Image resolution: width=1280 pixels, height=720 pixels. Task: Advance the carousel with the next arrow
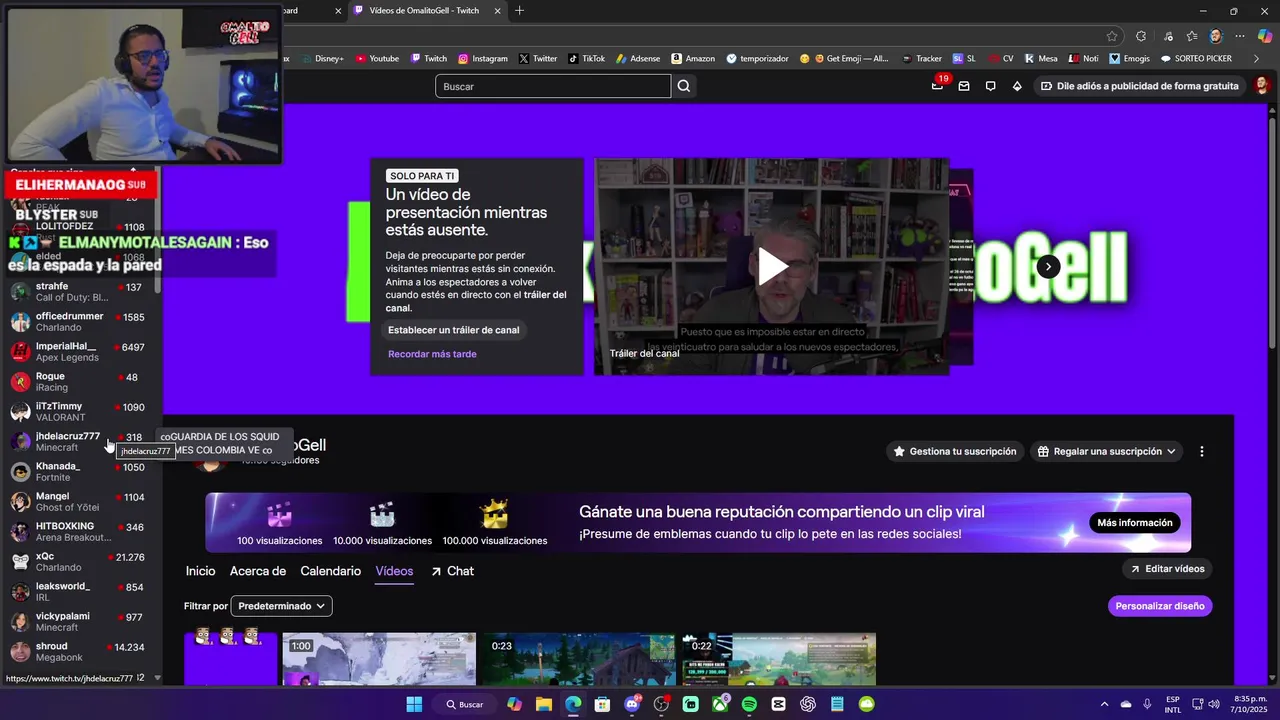coord(1048,266)
